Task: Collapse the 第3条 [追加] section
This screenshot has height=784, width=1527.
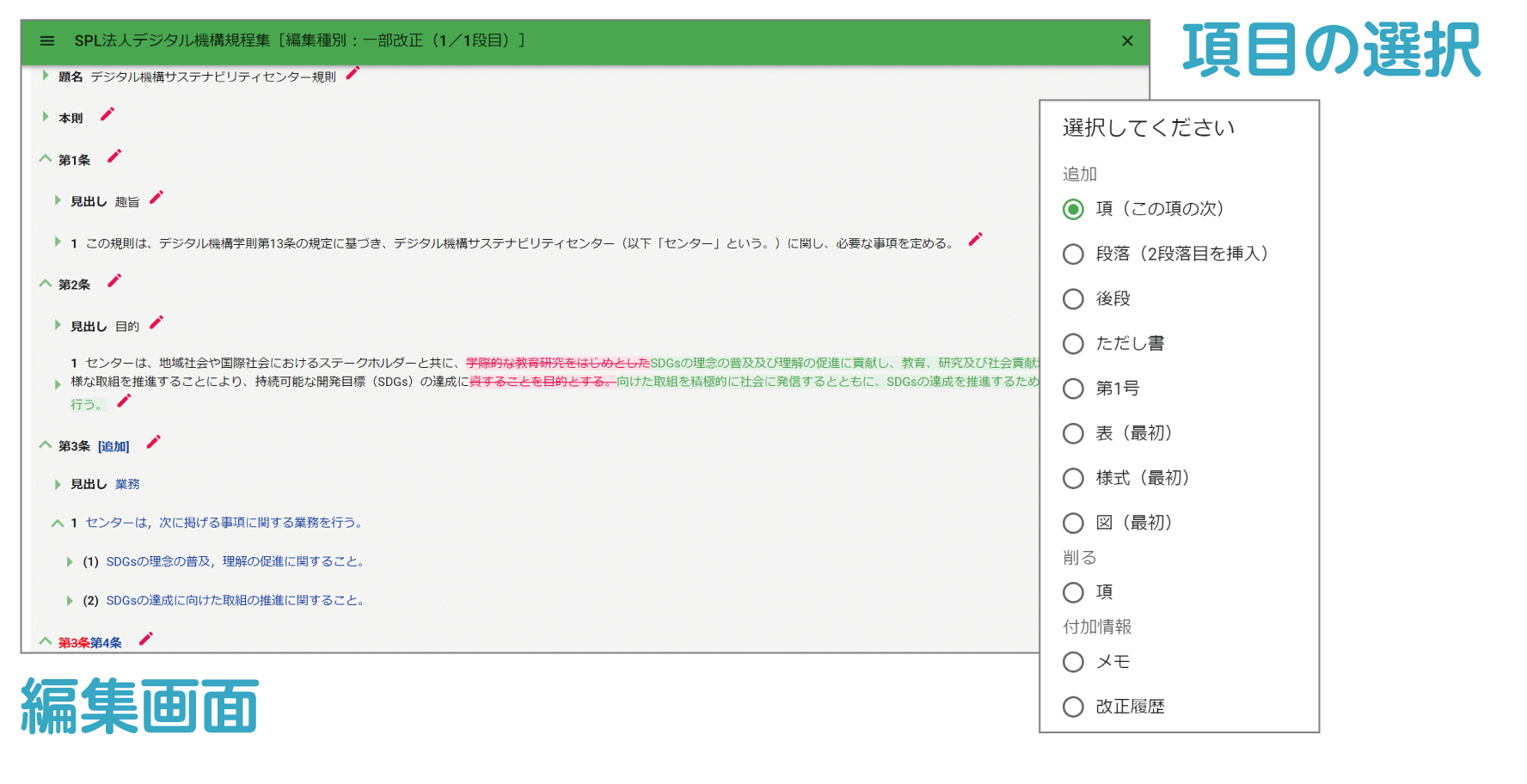Action: 46,445
